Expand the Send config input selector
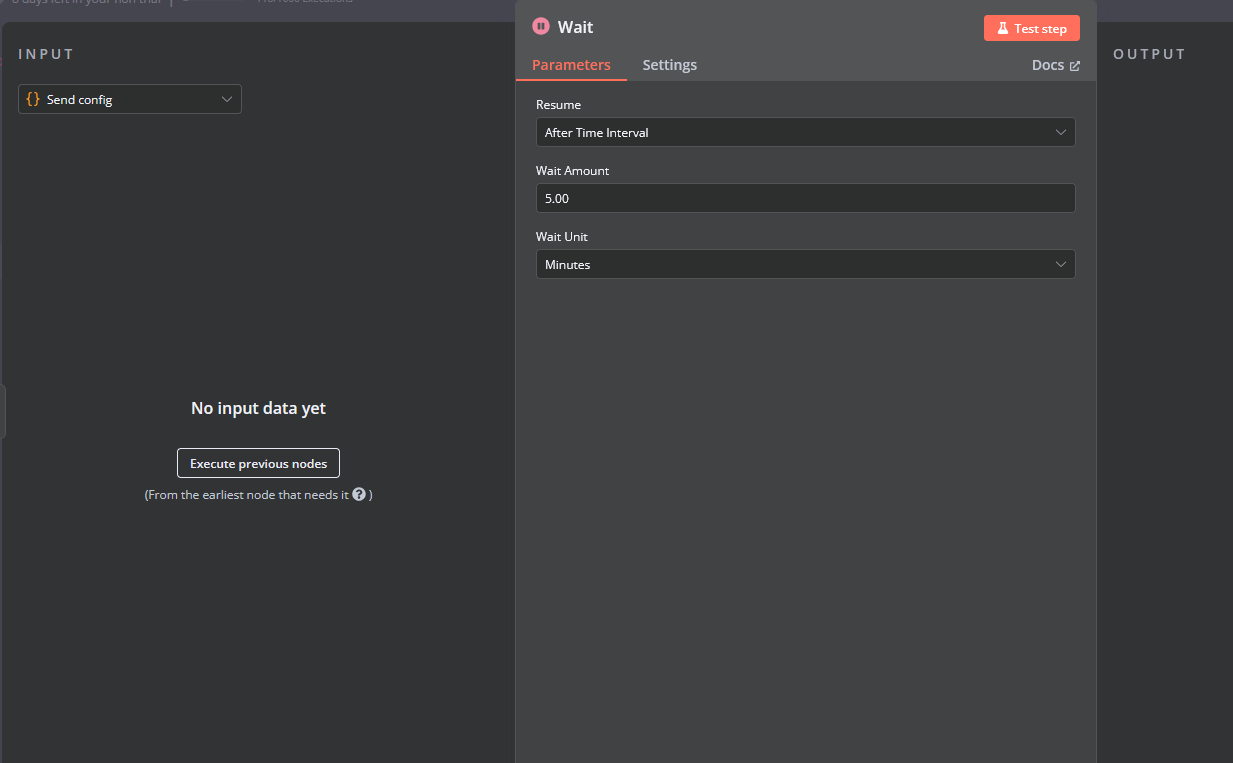Screen dimensions: 1233x763 (x=130, y=98)
